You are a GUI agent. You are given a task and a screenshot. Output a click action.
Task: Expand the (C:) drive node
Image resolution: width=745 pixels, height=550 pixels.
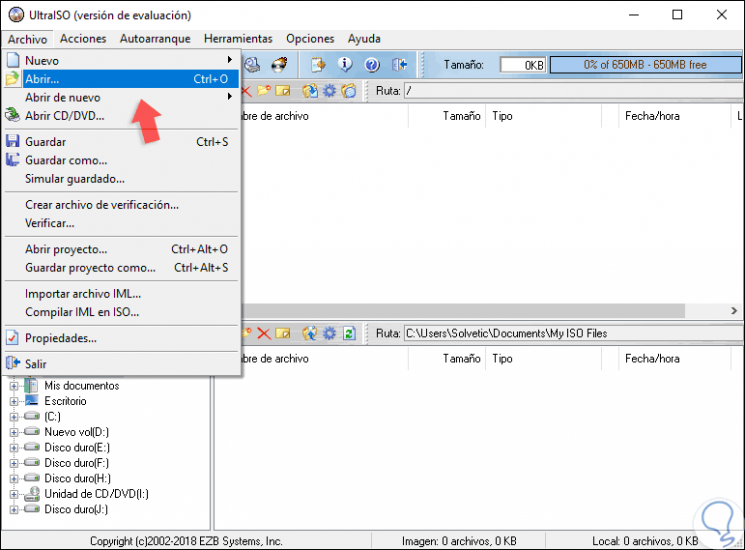click(x=14, y=417)
